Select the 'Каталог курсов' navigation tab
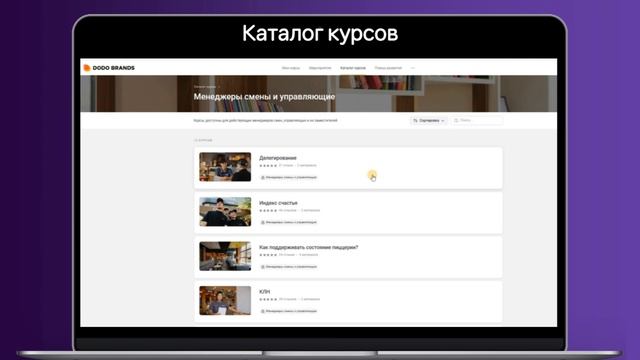Screen dimensions: 640x360 353,68
